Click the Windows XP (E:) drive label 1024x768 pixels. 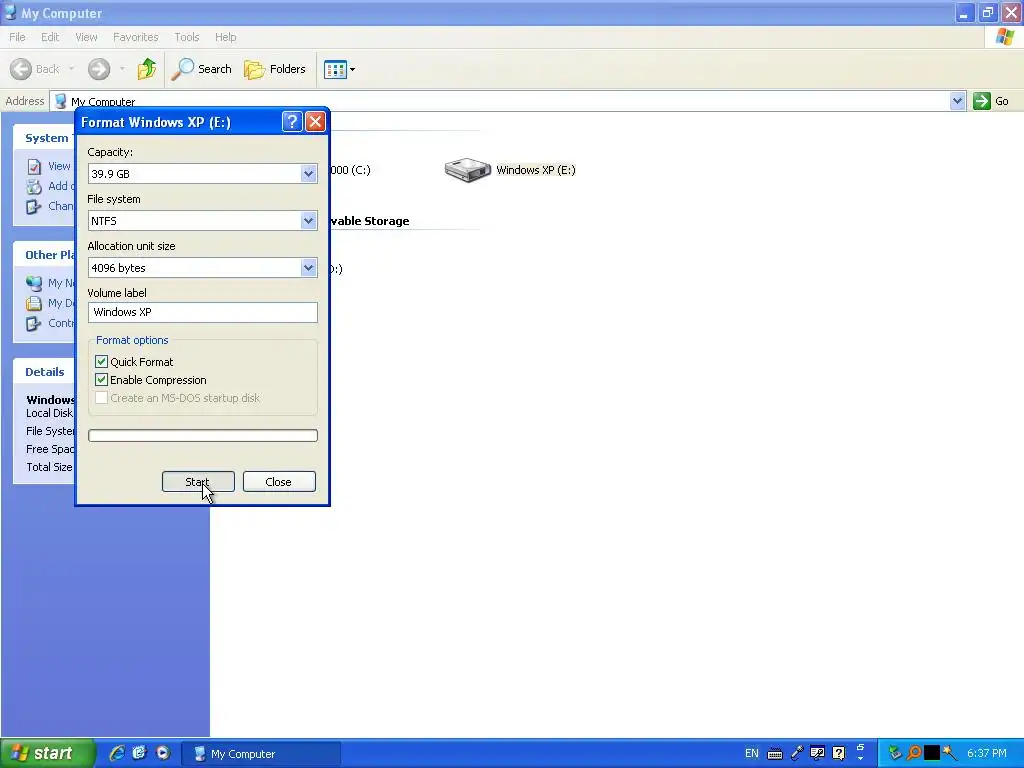click(x=536, y=170)
